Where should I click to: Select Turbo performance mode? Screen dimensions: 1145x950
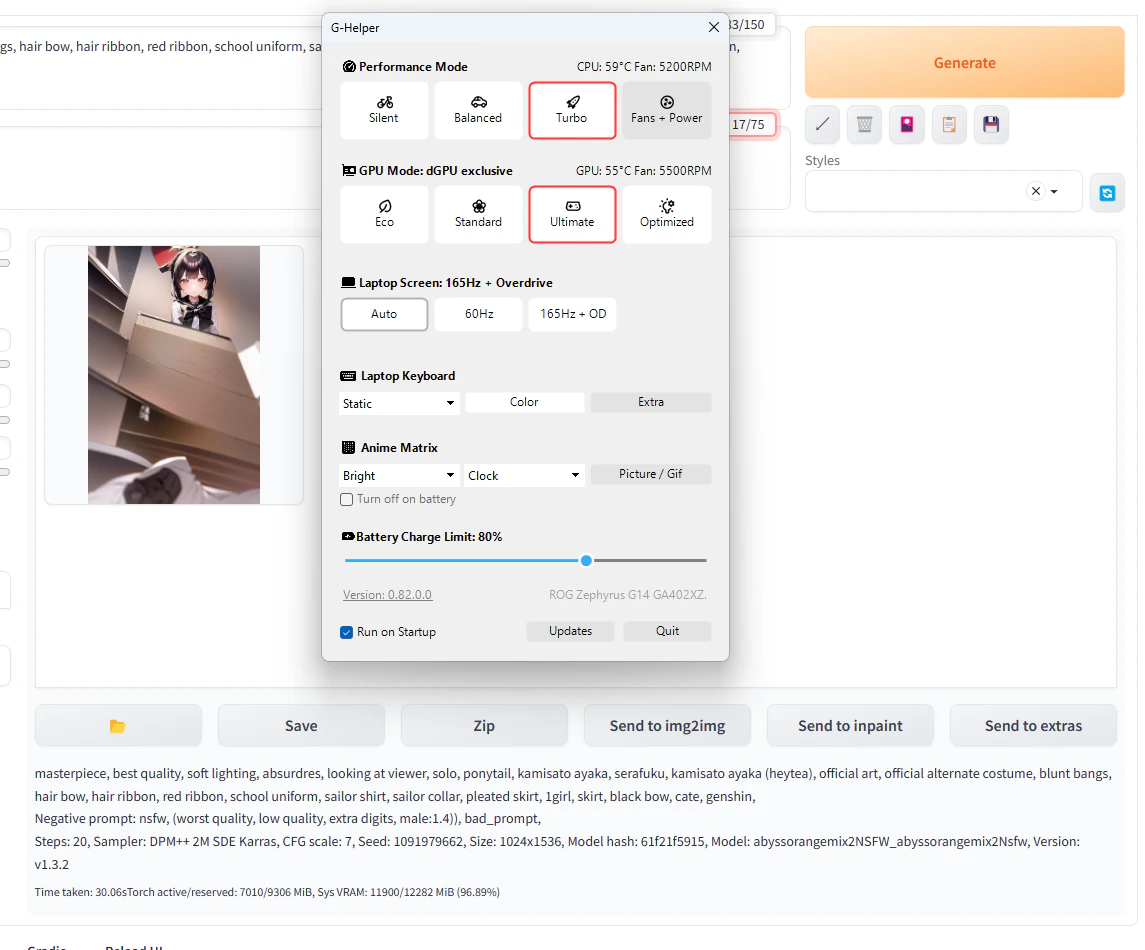click(572, 110)
